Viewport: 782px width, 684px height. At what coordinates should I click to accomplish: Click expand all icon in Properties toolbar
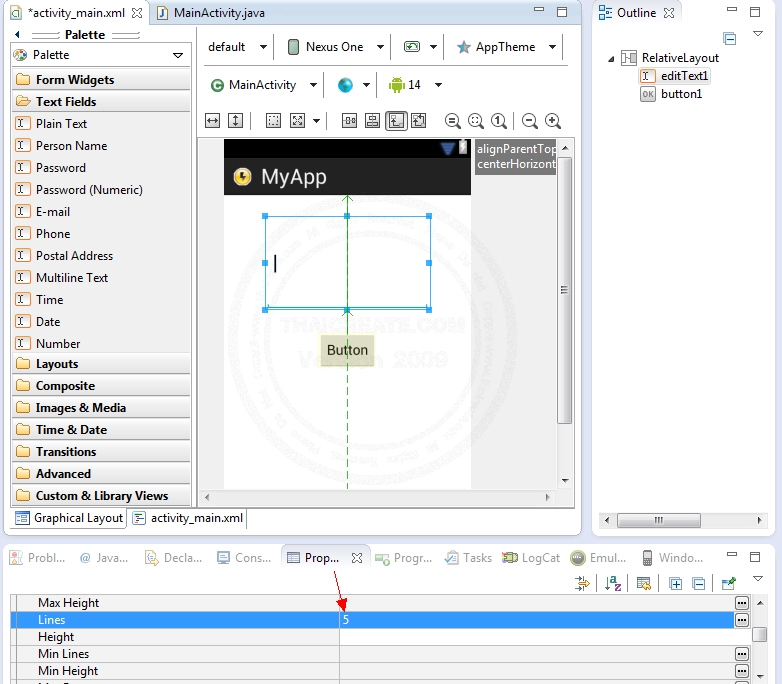pyautogui.click(x=676, y=583)
